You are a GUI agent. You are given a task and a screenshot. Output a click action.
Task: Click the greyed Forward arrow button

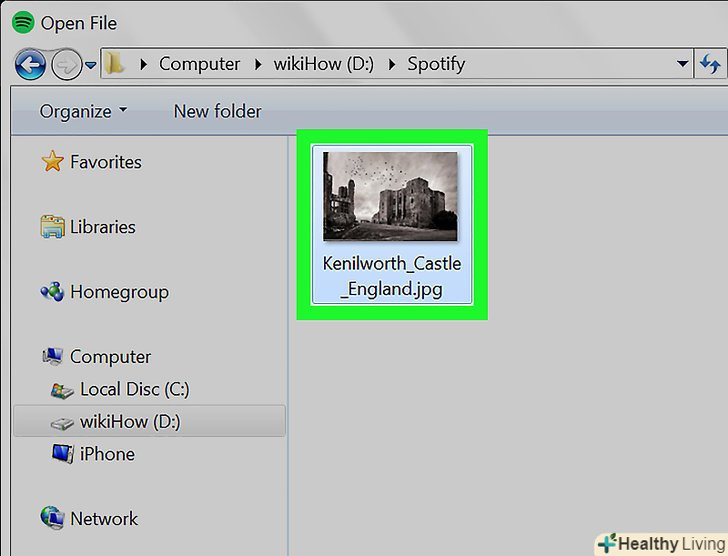point(66,65)
